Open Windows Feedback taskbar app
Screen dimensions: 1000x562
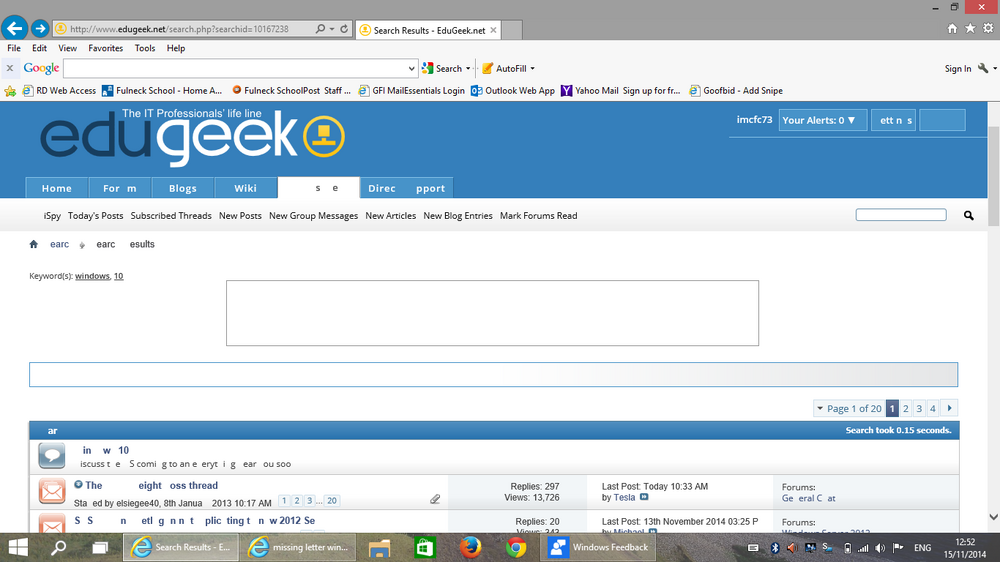[598, 547]
